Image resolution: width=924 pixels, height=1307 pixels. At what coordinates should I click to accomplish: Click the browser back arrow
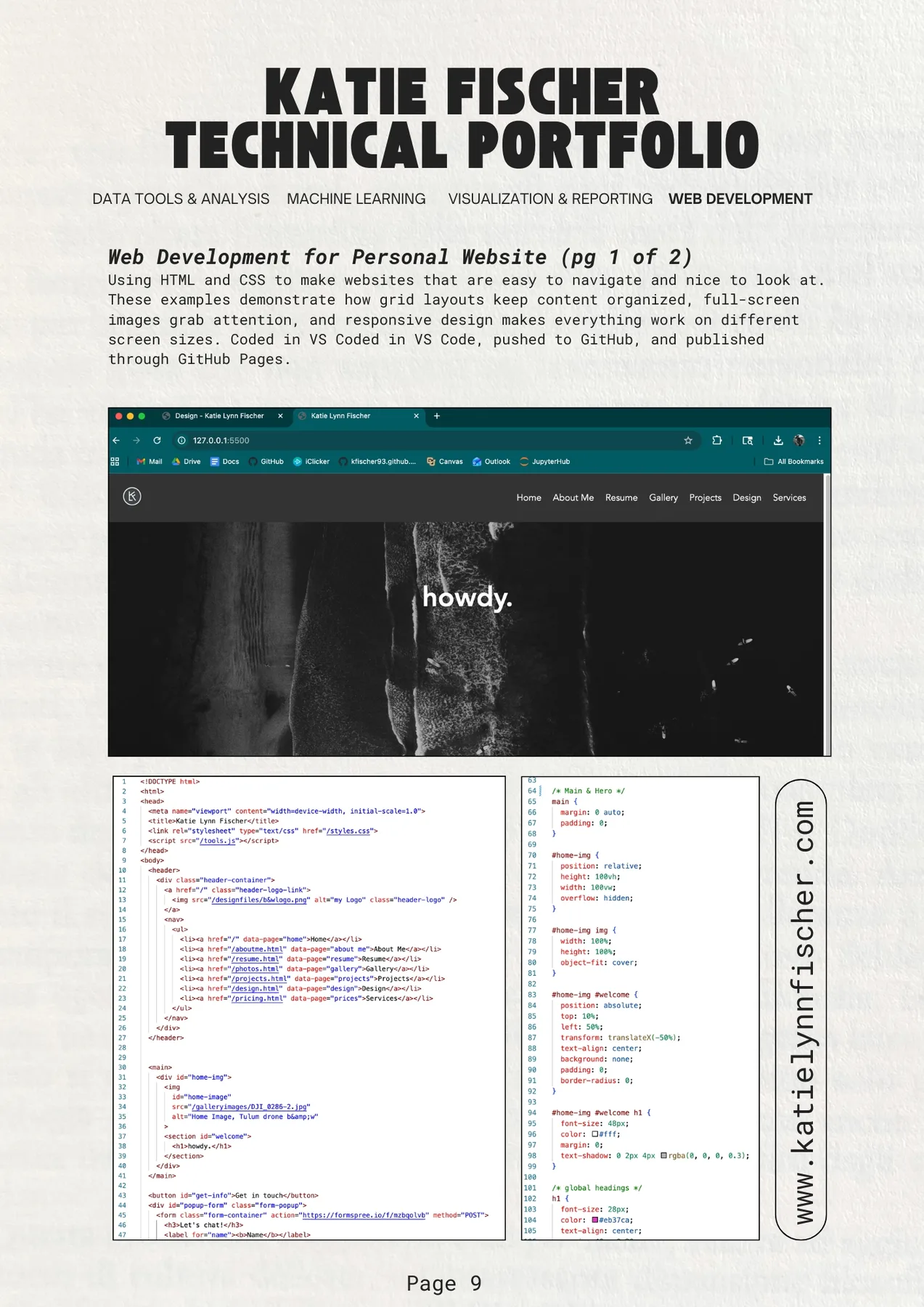116,440
